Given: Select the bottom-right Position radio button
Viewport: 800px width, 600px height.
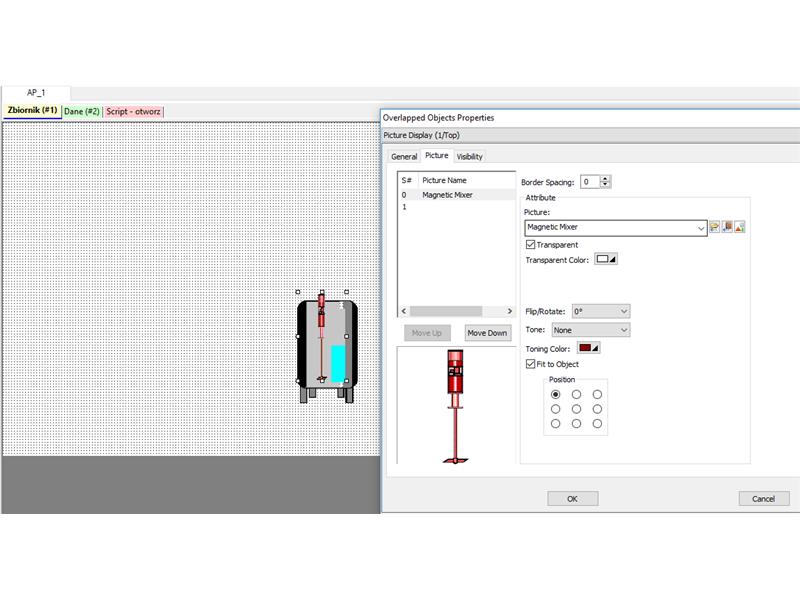Looking at the screenshot, I should (x=597, y=423).
